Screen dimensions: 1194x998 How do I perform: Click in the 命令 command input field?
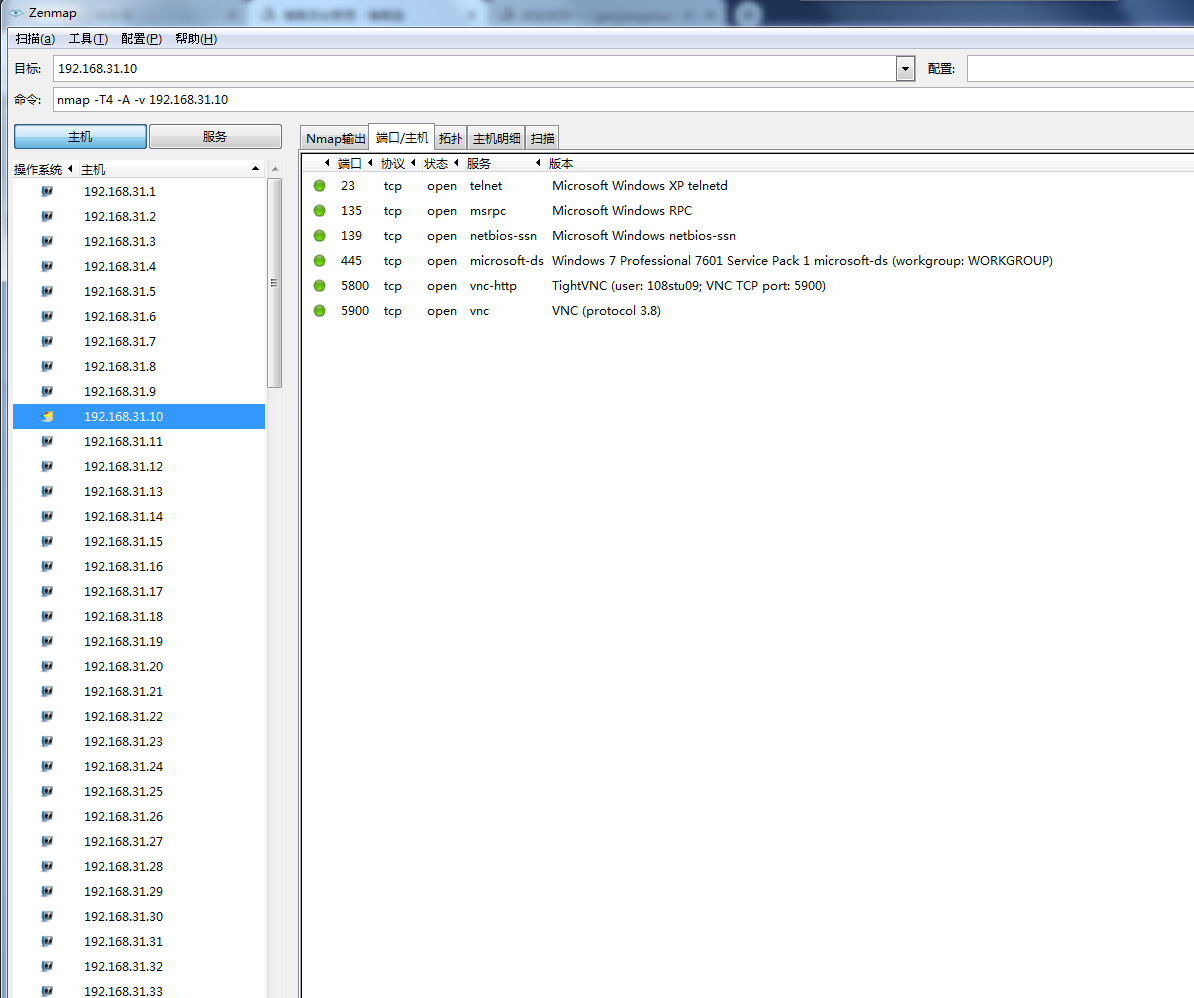point(624,100)
